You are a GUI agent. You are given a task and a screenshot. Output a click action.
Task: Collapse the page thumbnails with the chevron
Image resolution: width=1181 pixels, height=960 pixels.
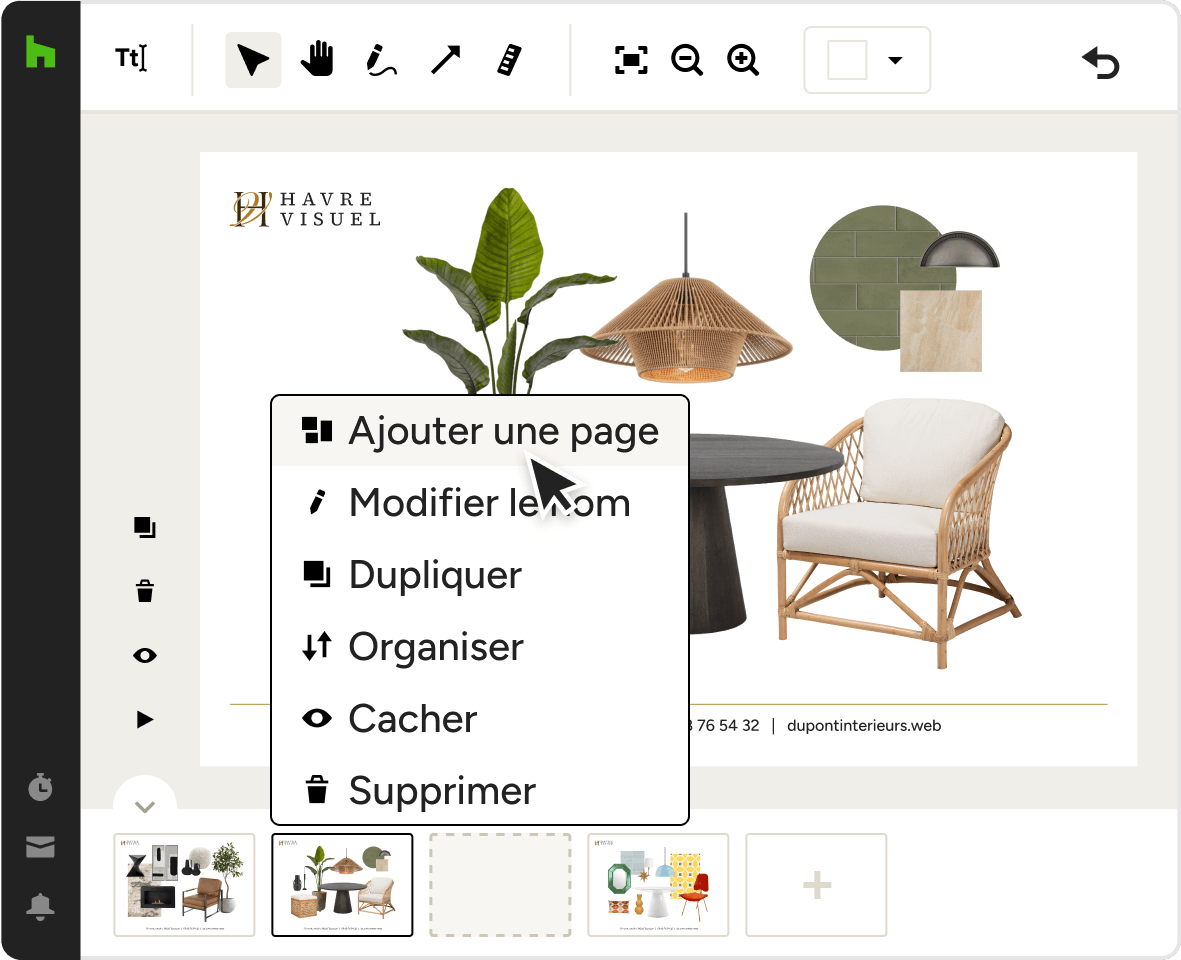(x=145, y=806)
